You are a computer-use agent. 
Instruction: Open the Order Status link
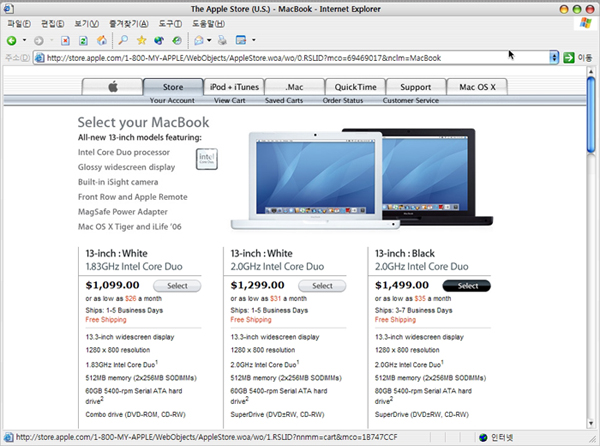(342, 100)
